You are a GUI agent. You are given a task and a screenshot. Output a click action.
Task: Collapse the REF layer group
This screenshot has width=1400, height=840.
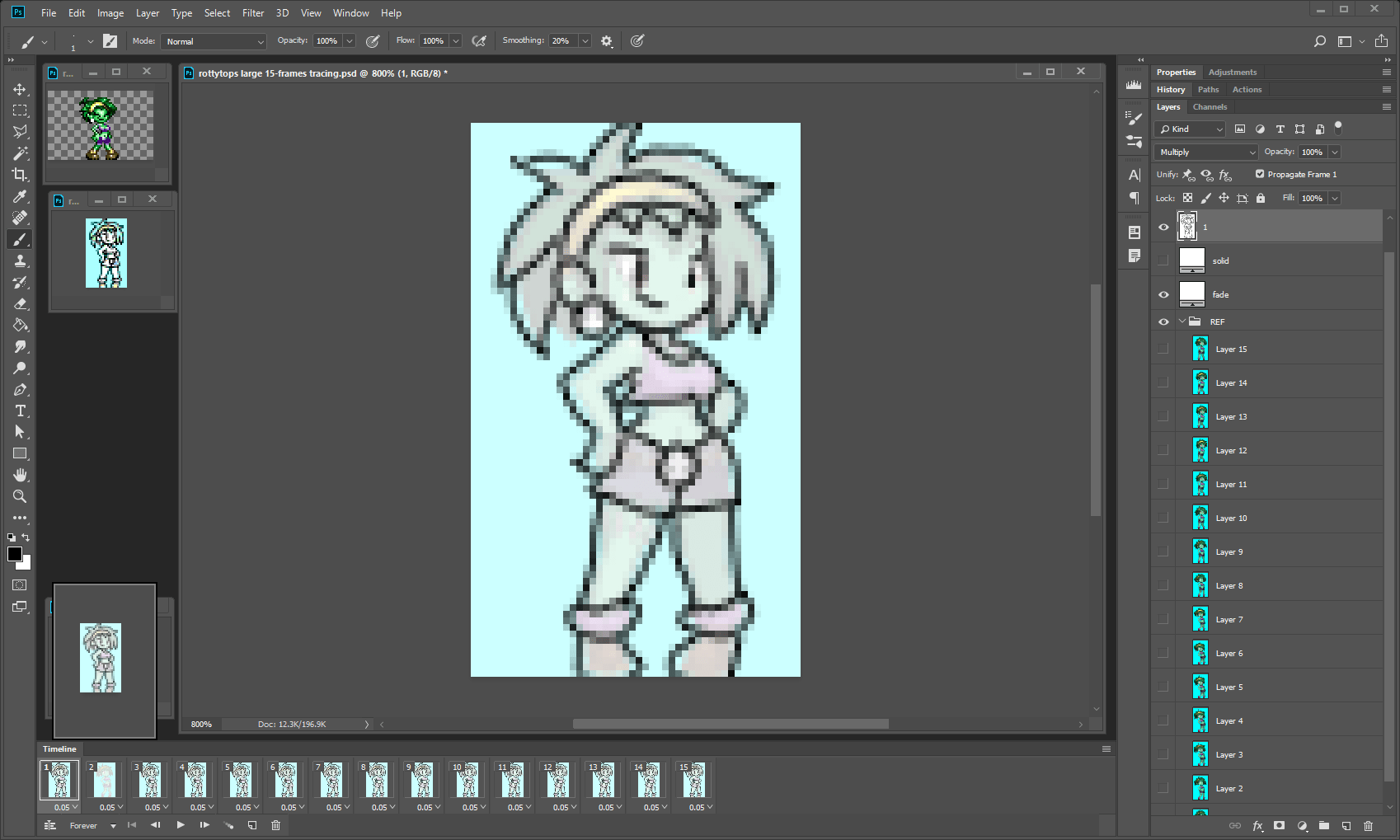pos(1182,321)
